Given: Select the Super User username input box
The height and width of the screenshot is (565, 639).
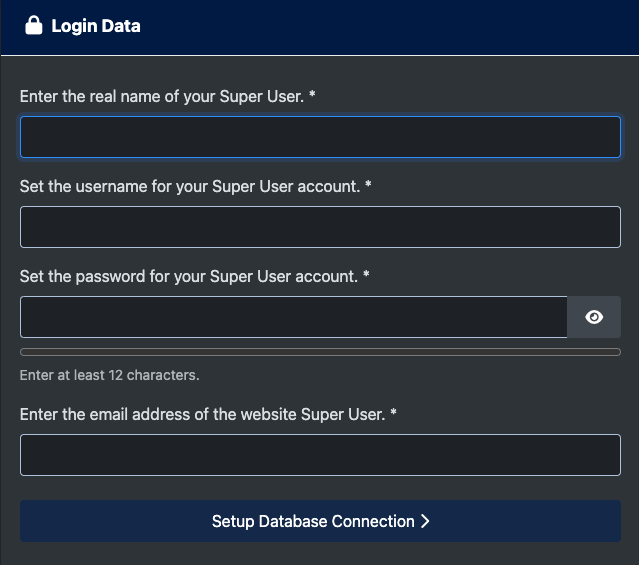Looking at the screenshot, I should (320, 227).
